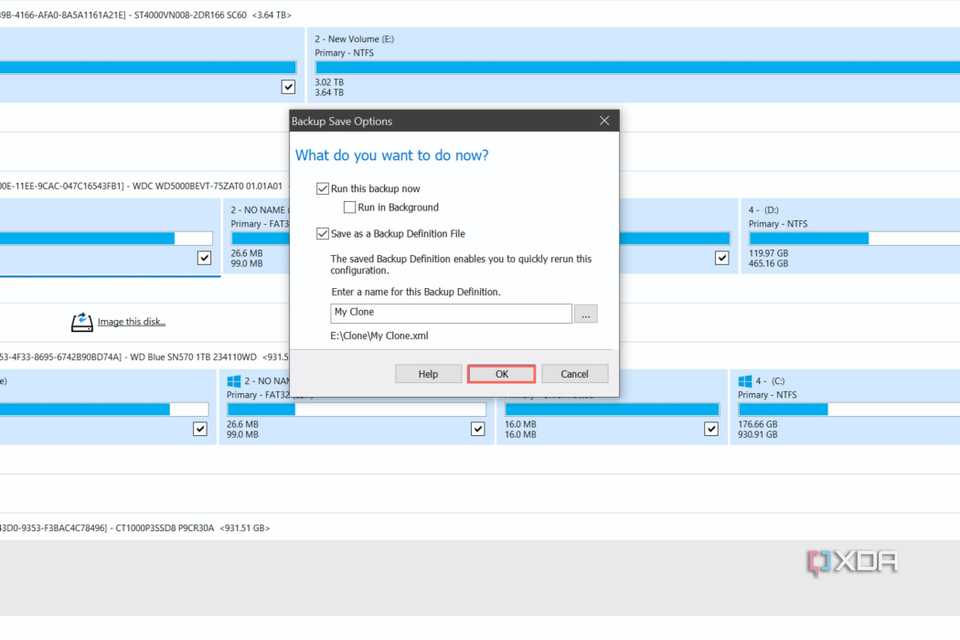Click Windows logo icon on C: partition
The height and width of the screenshot is (640, 960).
click(x=745, y=381)
